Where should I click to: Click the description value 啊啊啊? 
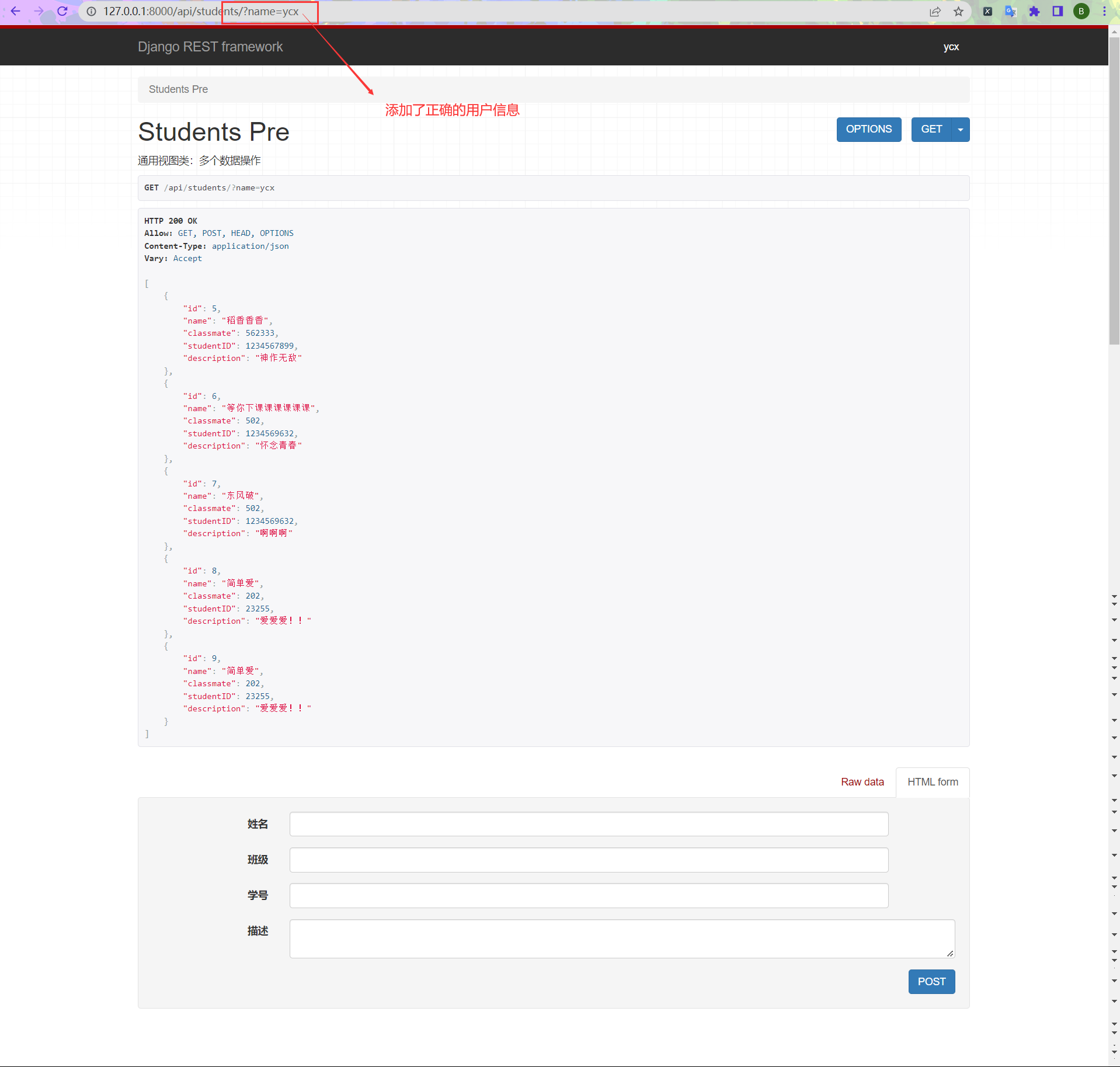pyautogui.click(x=274, y=533)
